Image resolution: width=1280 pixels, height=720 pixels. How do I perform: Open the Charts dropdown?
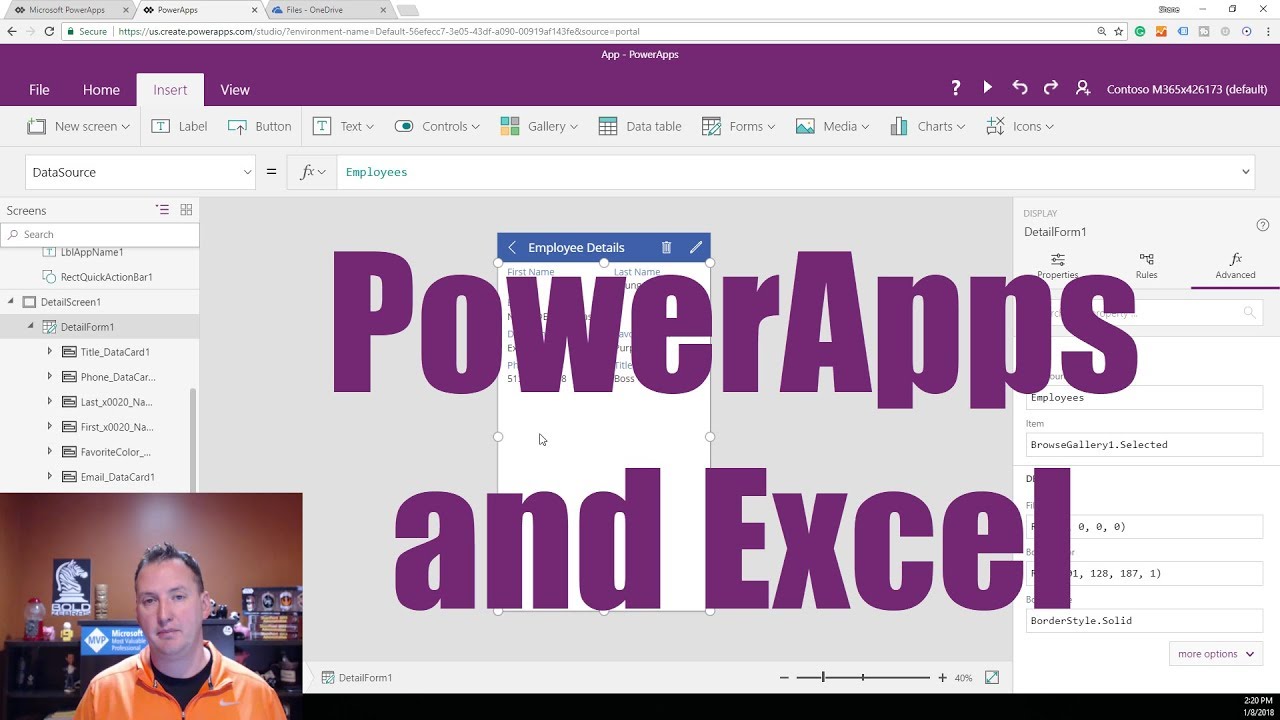tap(927, 126)
